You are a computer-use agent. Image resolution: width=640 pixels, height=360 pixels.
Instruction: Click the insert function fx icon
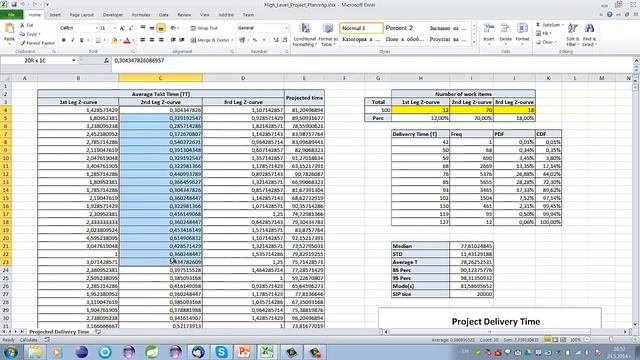click(106, 60)
